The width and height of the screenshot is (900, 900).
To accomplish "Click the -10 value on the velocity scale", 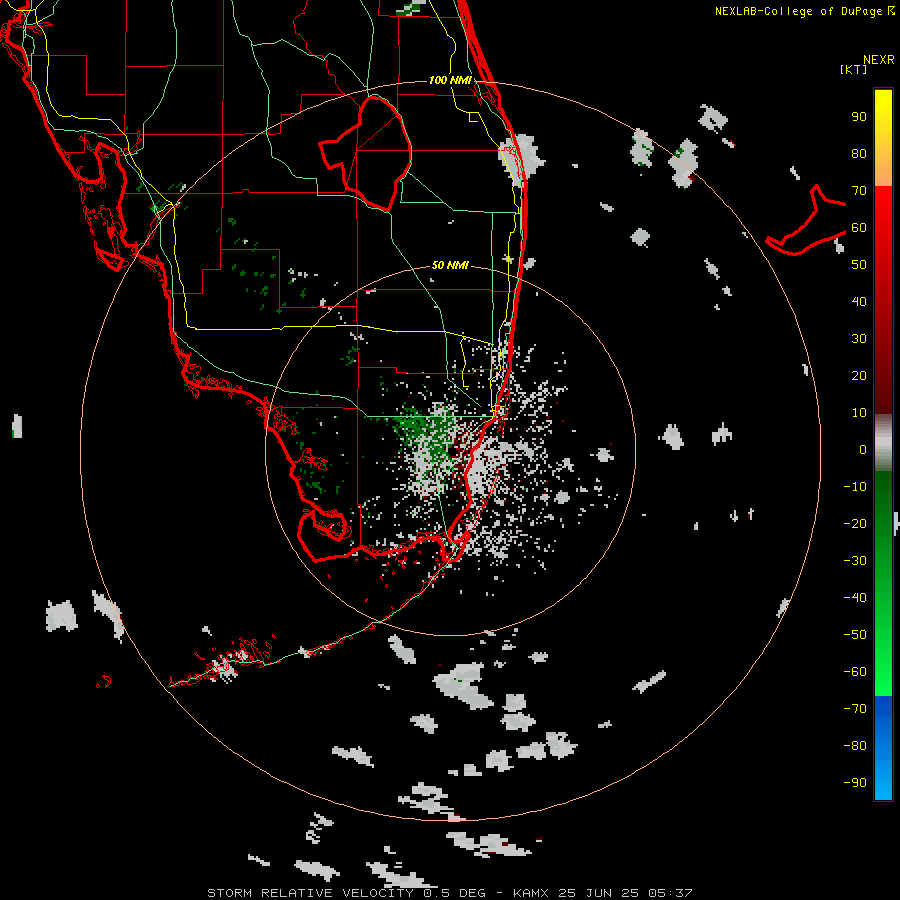I will 855,487.
